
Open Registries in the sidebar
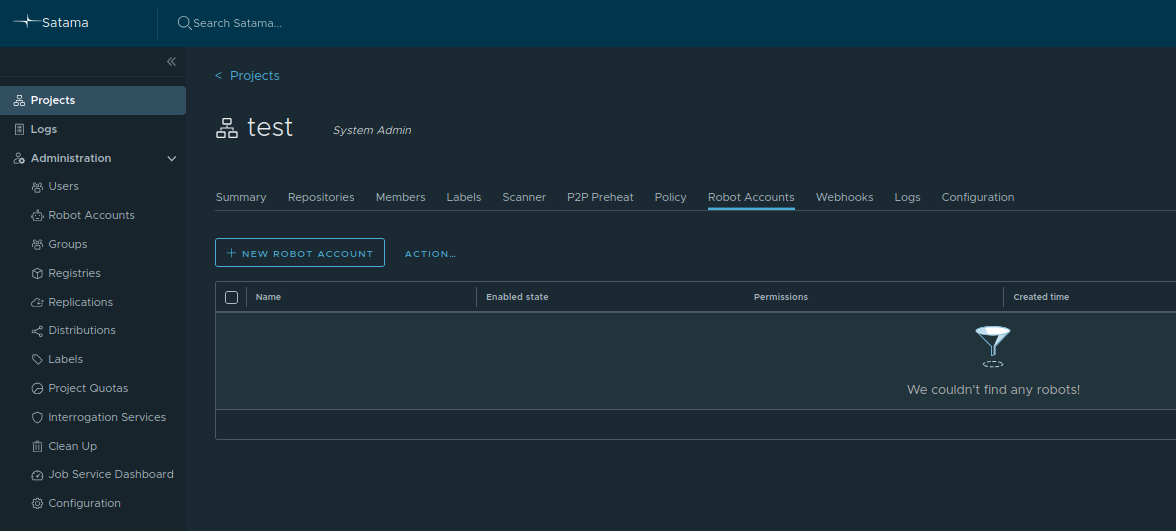tap(74, 274)
